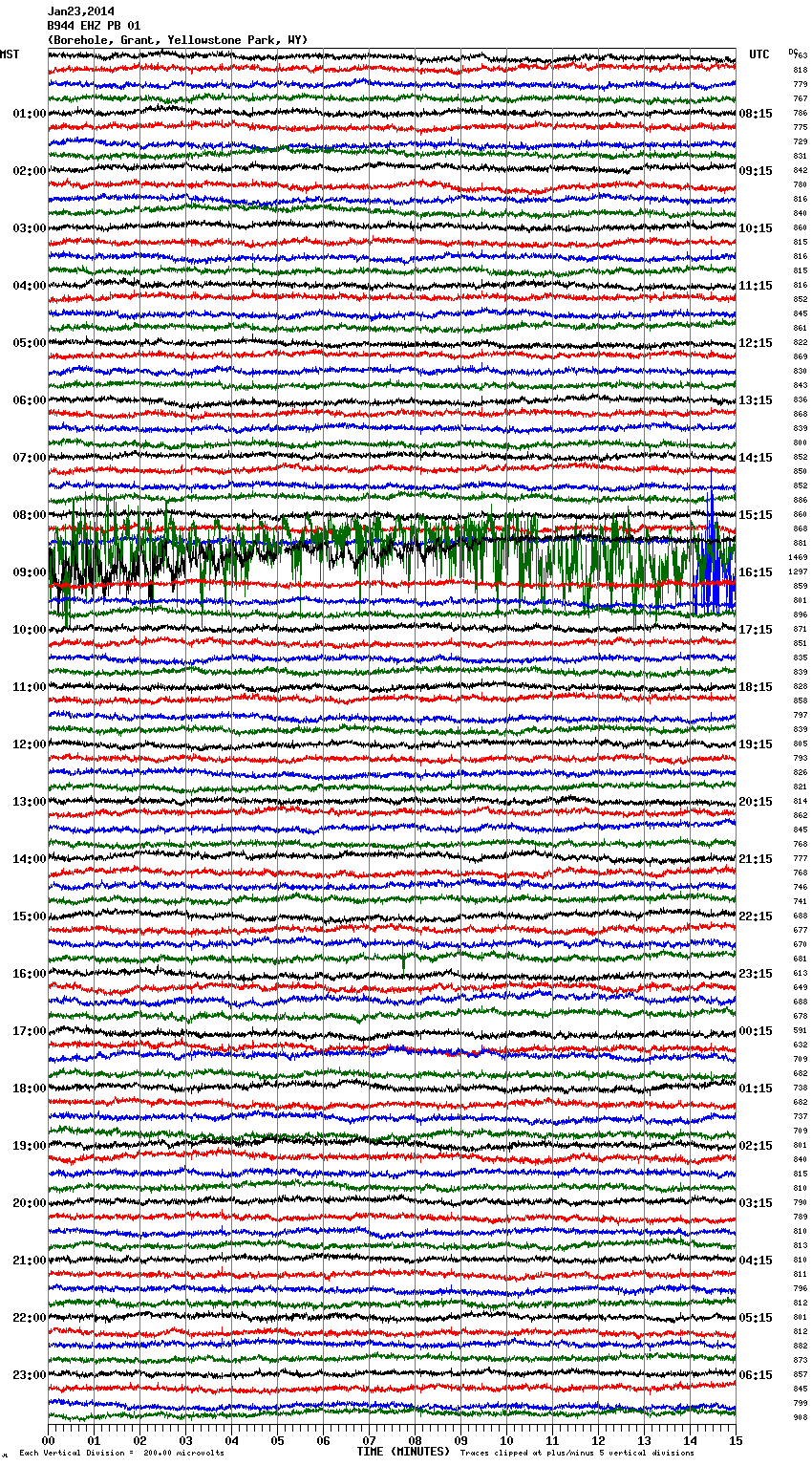Select the 02:15 UTC time label
This screenshot has width=812, height=1466.
tap(756, 1146)
